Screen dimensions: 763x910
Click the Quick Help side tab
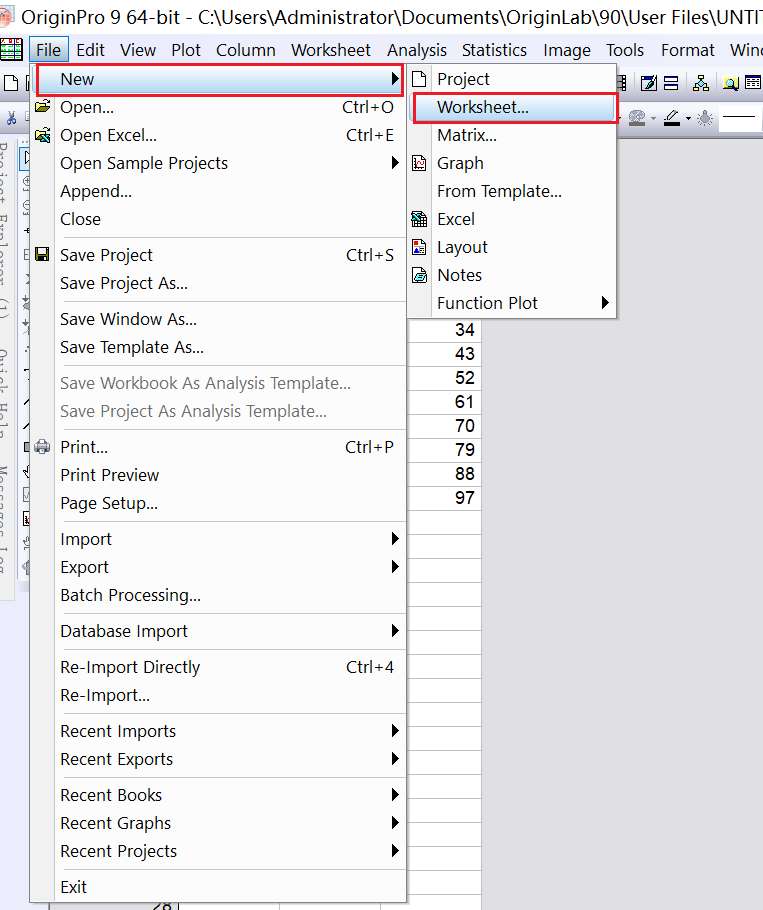5,395
